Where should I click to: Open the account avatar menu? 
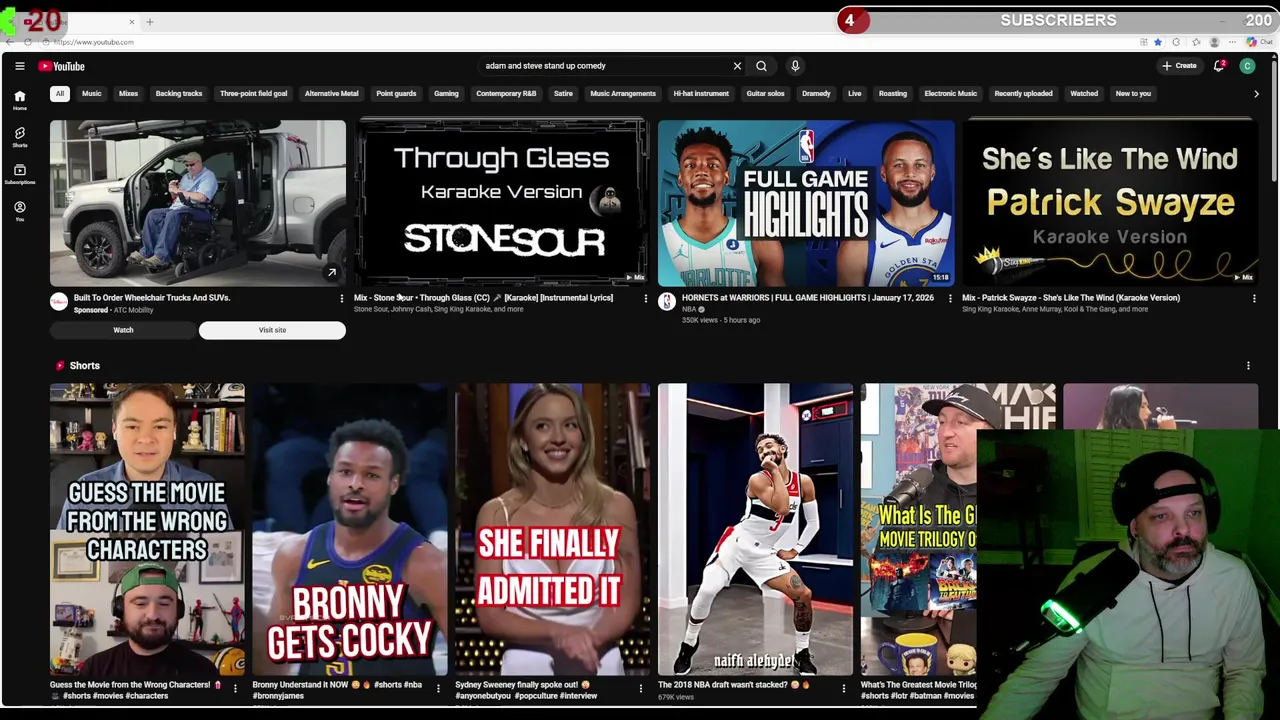[1247, 66]
